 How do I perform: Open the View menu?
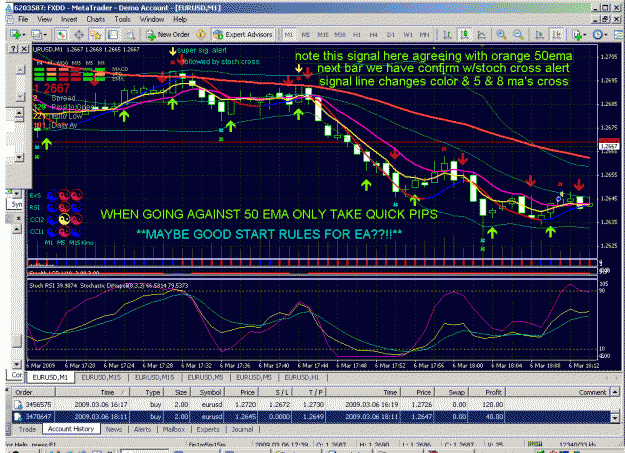pos(44,19)
